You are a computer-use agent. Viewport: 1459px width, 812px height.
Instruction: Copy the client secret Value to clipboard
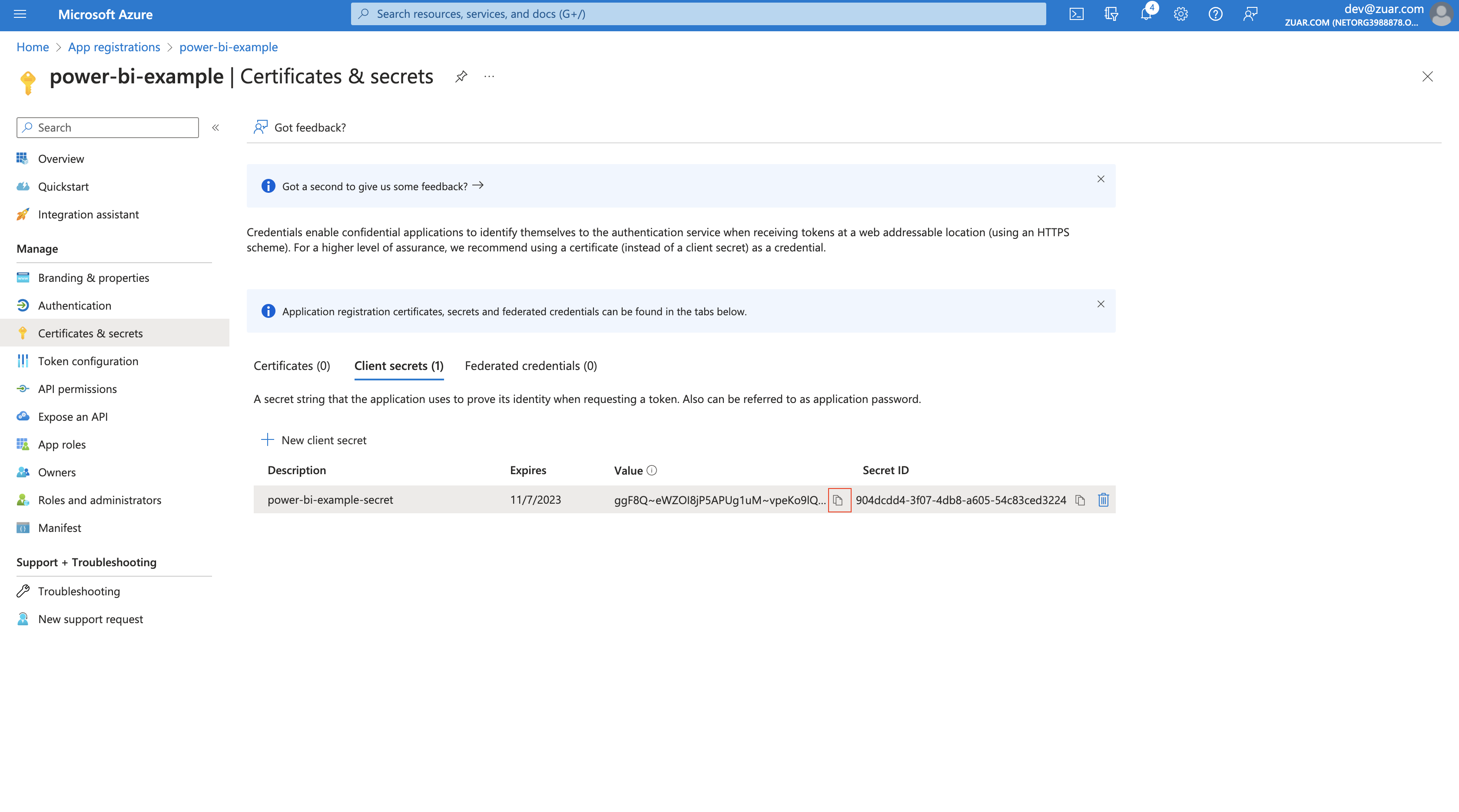[839, 500]
